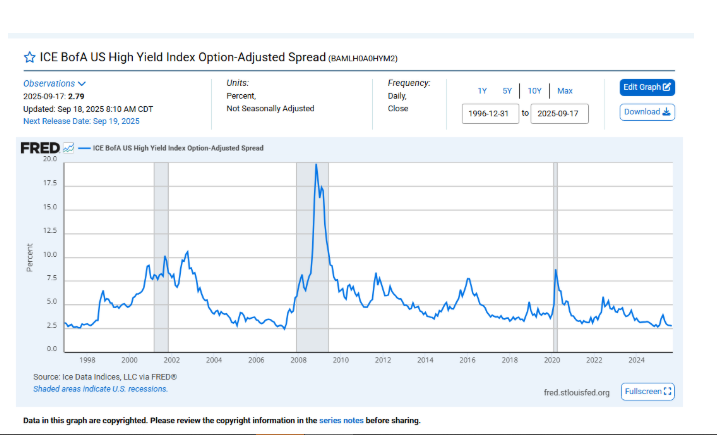This screenshot has width=717, height=435.
Task: Select the 5Y date range
Action: click(x=507, y=91)
